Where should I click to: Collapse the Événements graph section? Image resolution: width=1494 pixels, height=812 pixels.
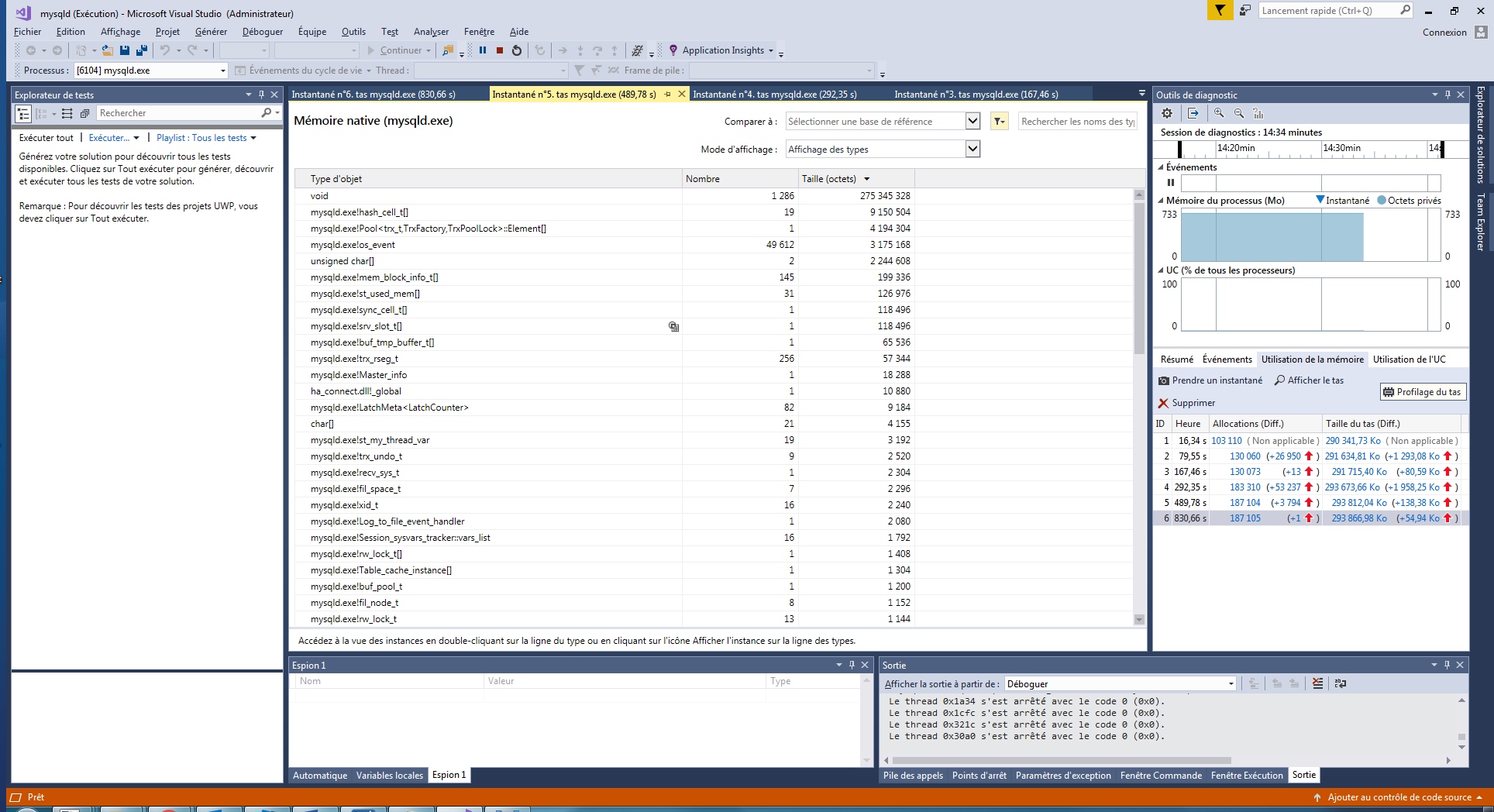[1161, 167]
